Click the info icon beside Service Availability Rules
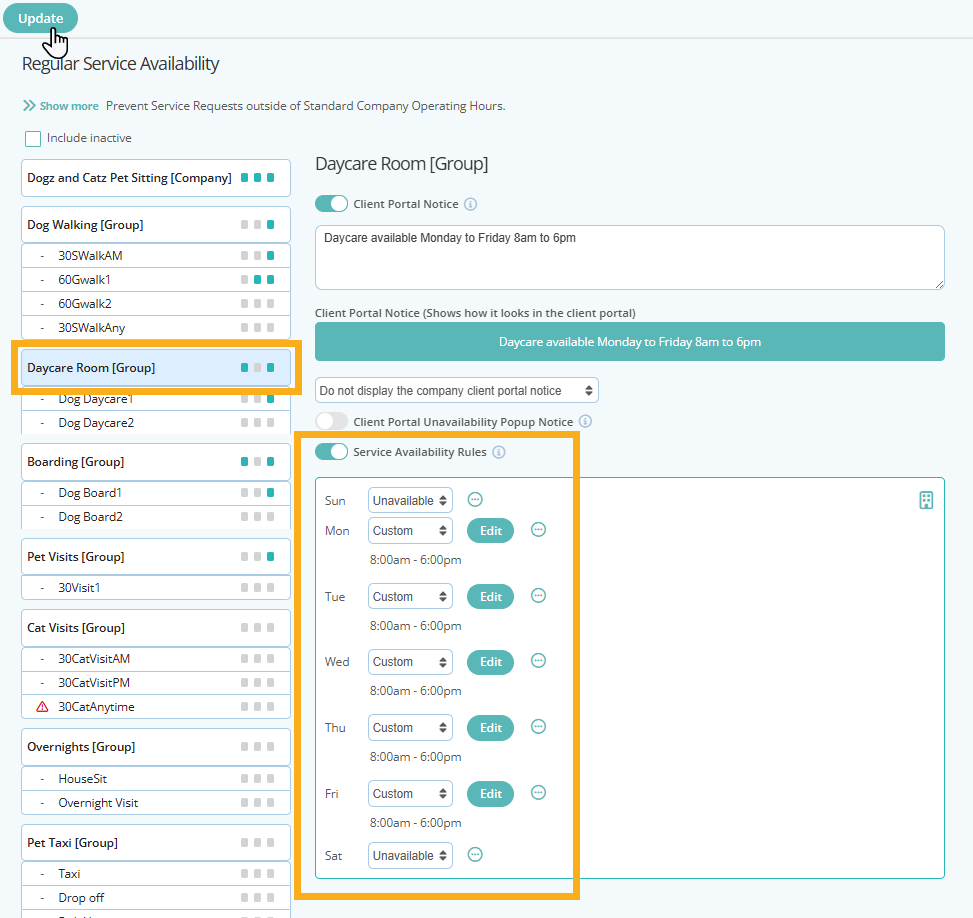Image resolution: width=973 pixels, height=918 pixels. click(497, 451)
